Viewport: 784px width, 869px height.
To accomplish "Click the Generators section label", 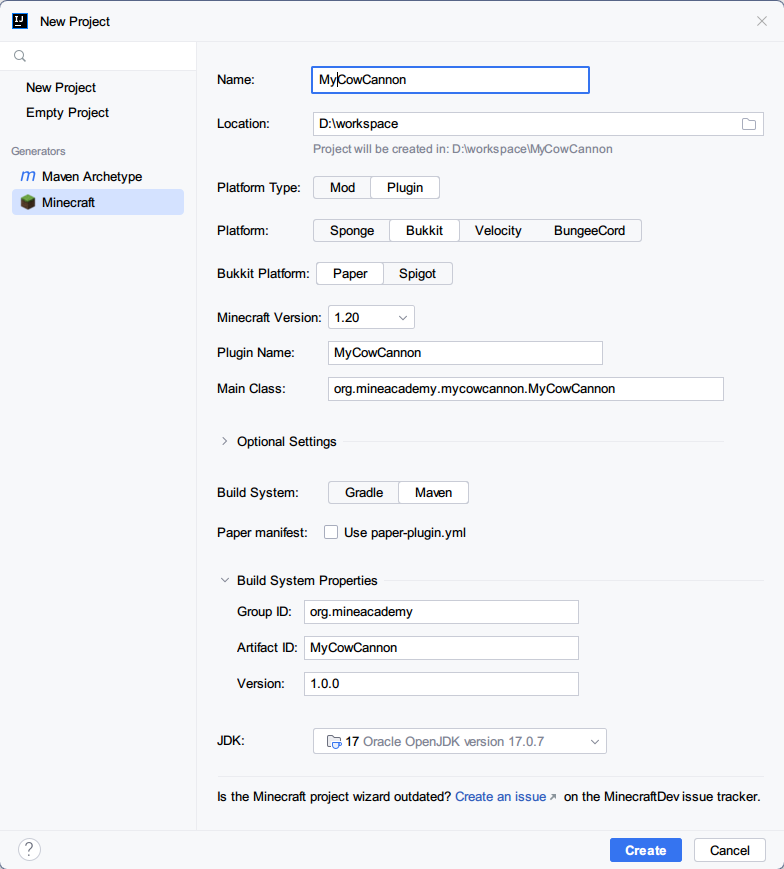I will click(38, 151).
